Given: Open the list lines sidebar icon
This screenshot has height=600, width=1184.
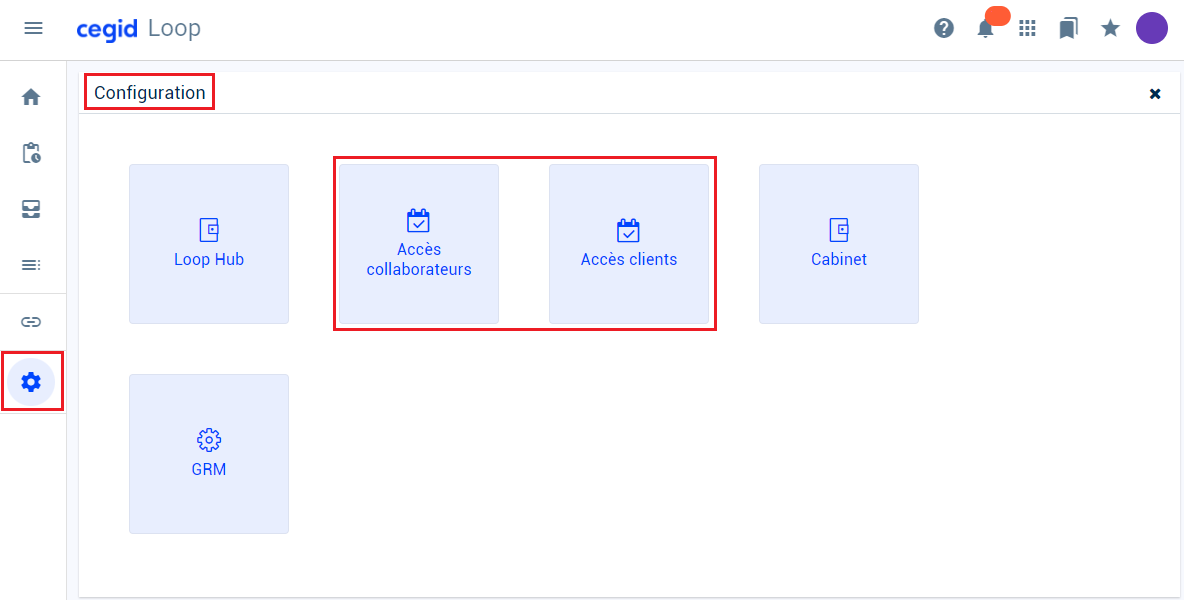Looking at the screenshot, I should [31, 265].
